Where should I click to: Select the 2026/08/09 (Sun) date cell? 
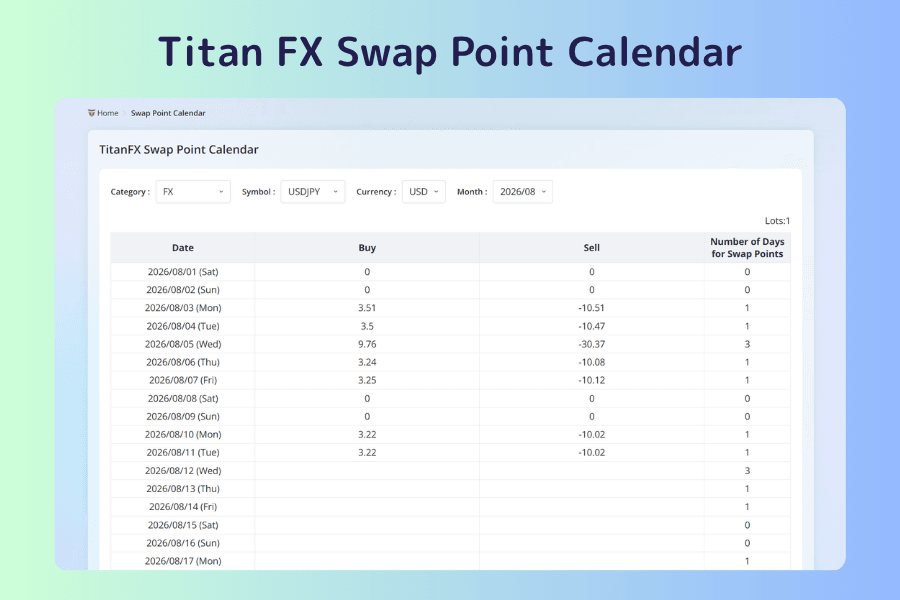coord(183,416)
